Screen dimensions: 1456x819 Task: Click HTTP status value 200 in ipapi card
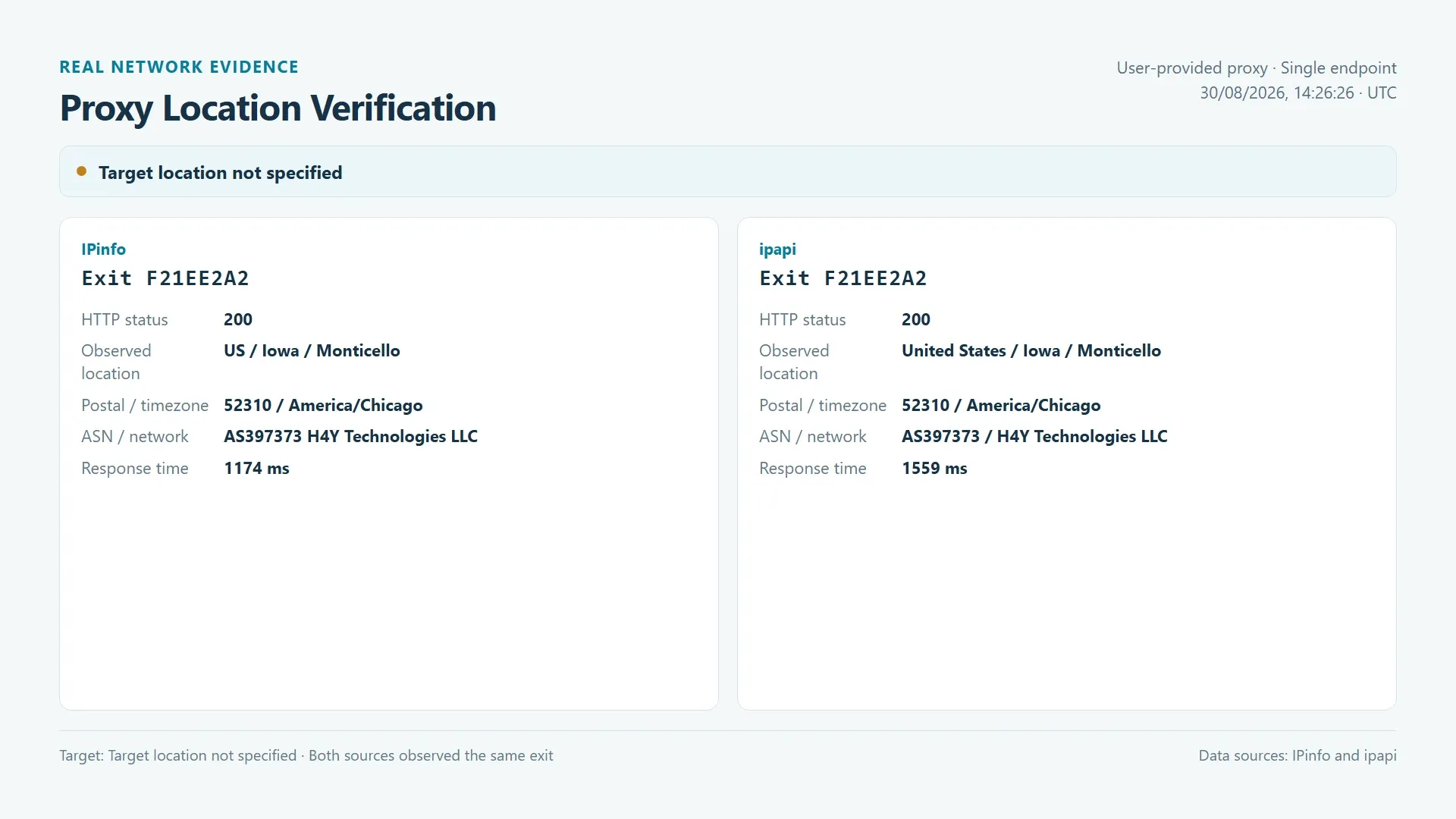click(916, 319)
